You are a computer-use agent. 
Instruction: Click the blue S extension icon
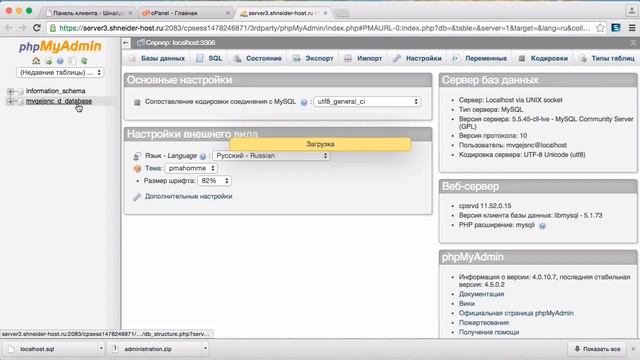616,28
